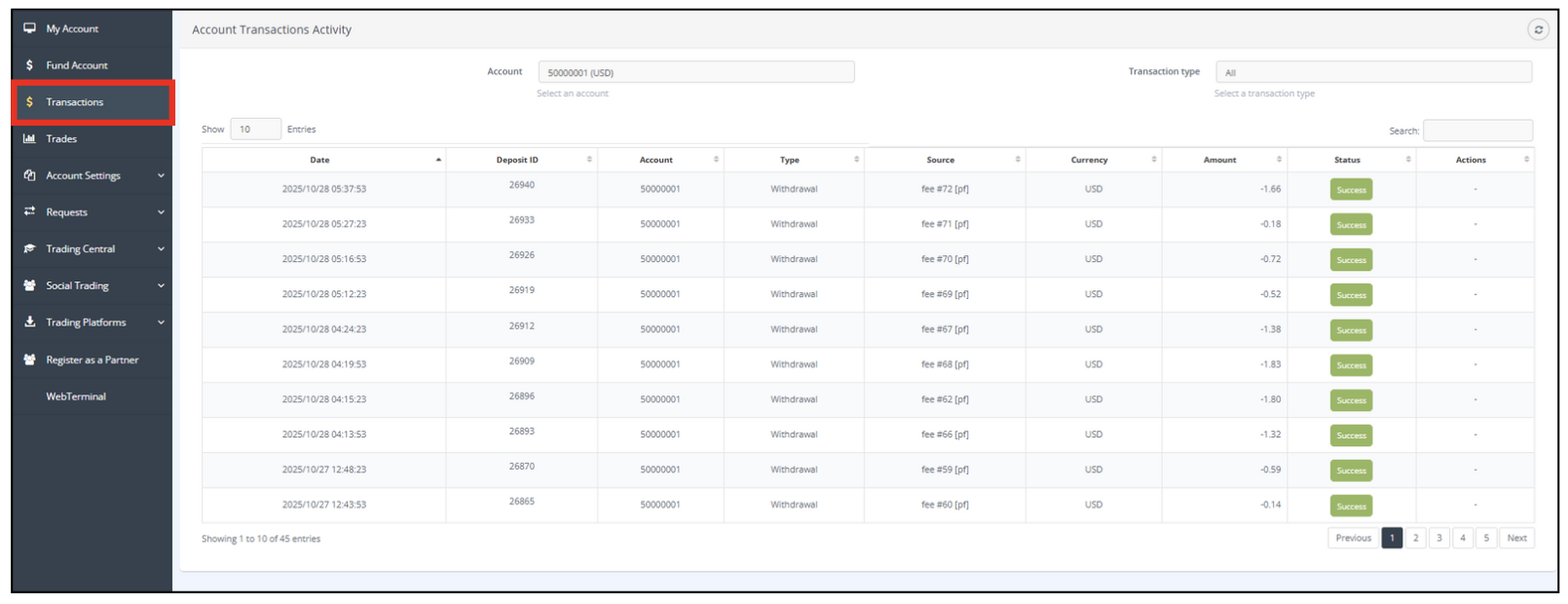Open the Transactions menu item
This screenshot has width=1568, height=604.
pyautogui.click(x=75, y=102)
